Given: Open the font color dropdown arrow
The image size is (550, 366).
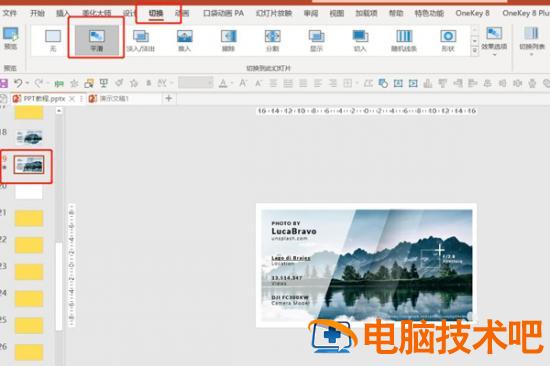Looking at the screenshot, I should pyautogui.click(x=232, y=84).
